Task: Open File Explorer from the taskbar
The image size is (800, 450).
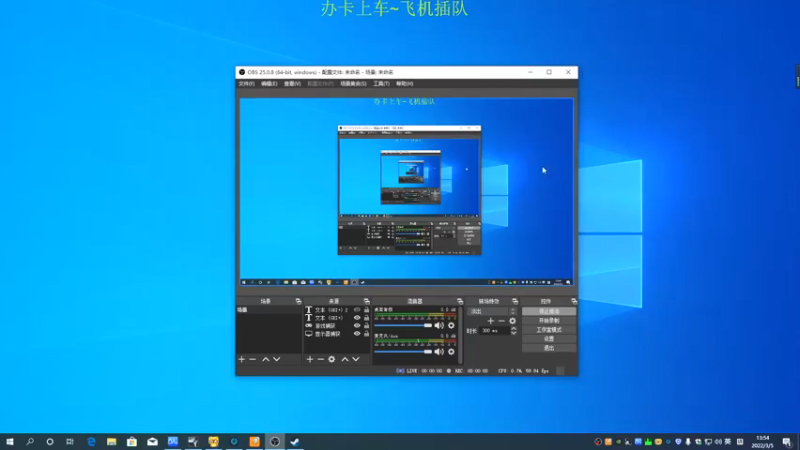Action: click(x=112, y=441)
